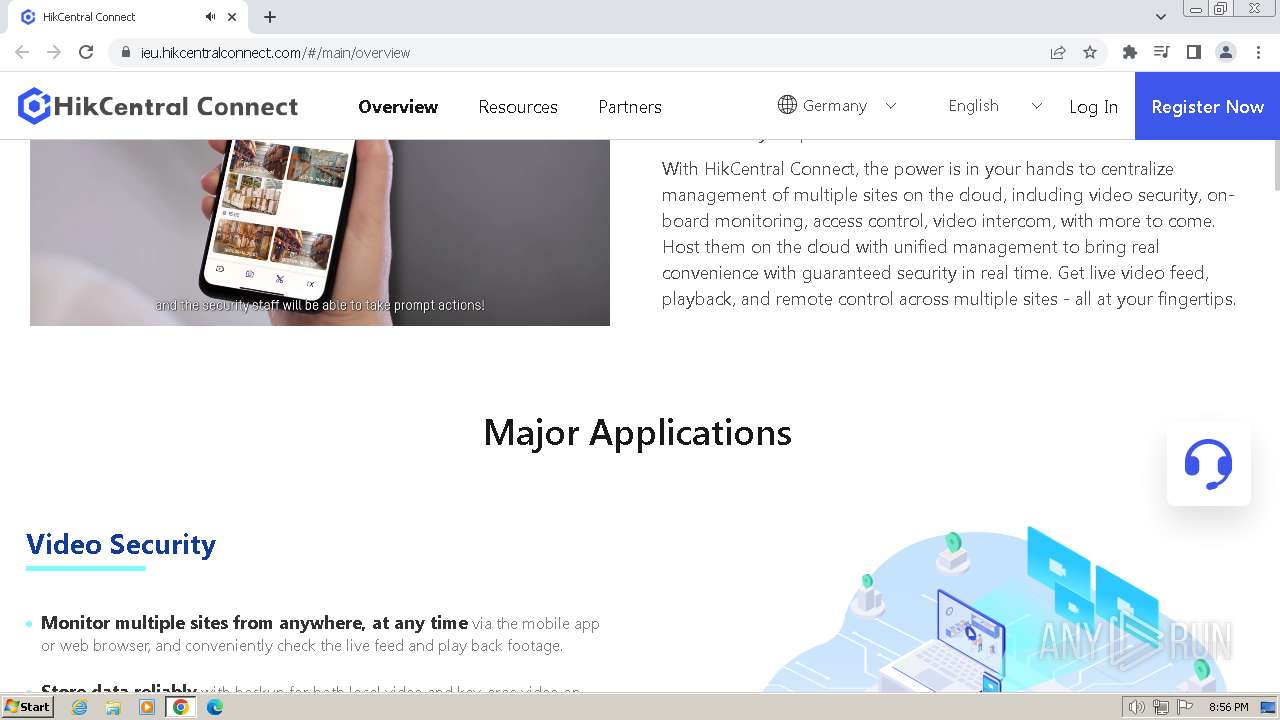
Task: Go back to the previous page
Action: pyautogui.click(x=22, y=52)
